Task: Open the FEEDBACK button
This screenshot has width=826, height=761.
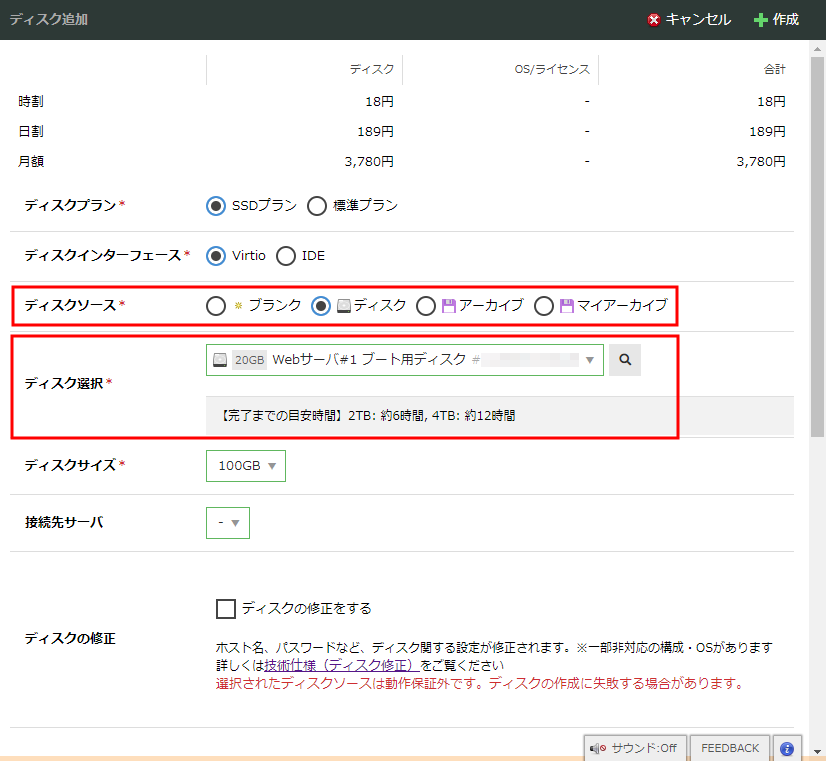Action: click(729, 748)
